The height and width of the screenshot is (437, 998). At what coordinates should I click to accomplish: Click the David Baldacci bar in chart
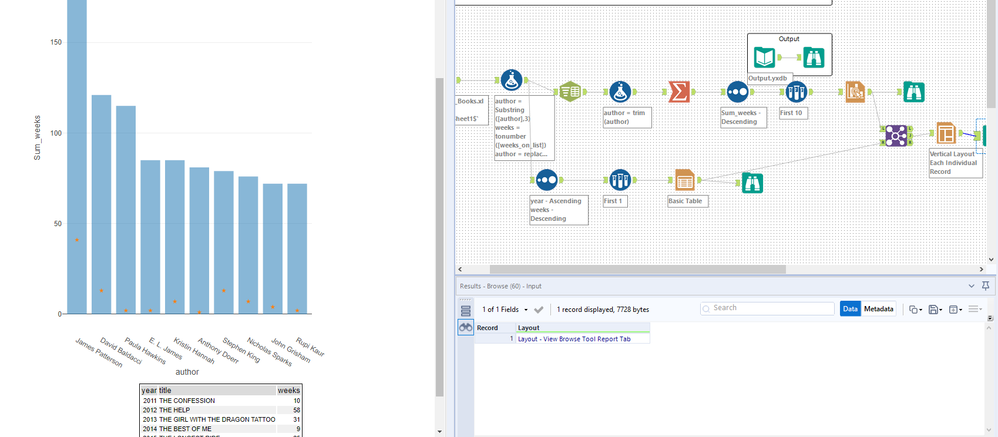click(101, 204)
